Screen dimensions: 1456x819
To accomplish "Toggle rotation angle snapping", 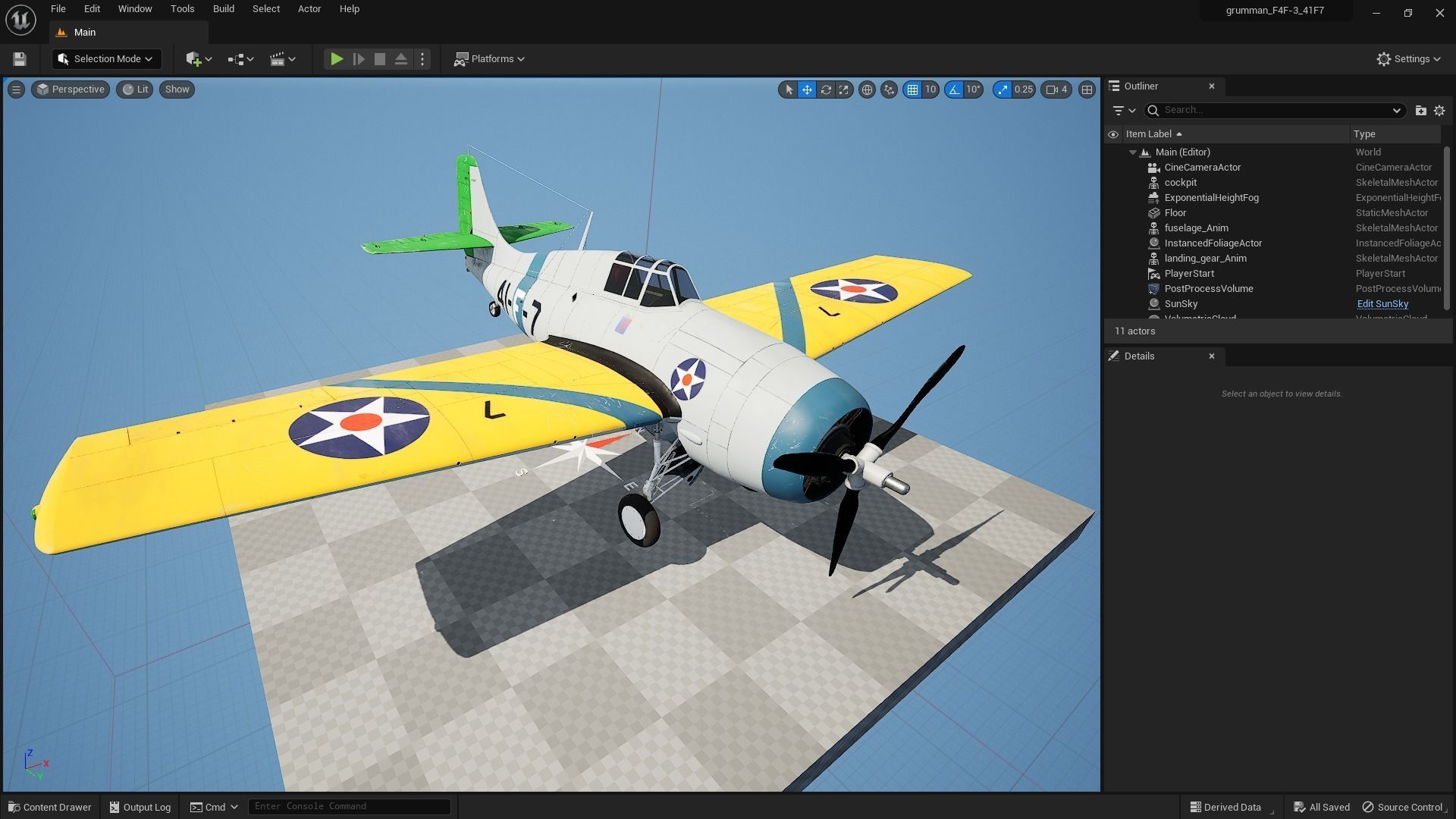I will (x=954, y=89).
